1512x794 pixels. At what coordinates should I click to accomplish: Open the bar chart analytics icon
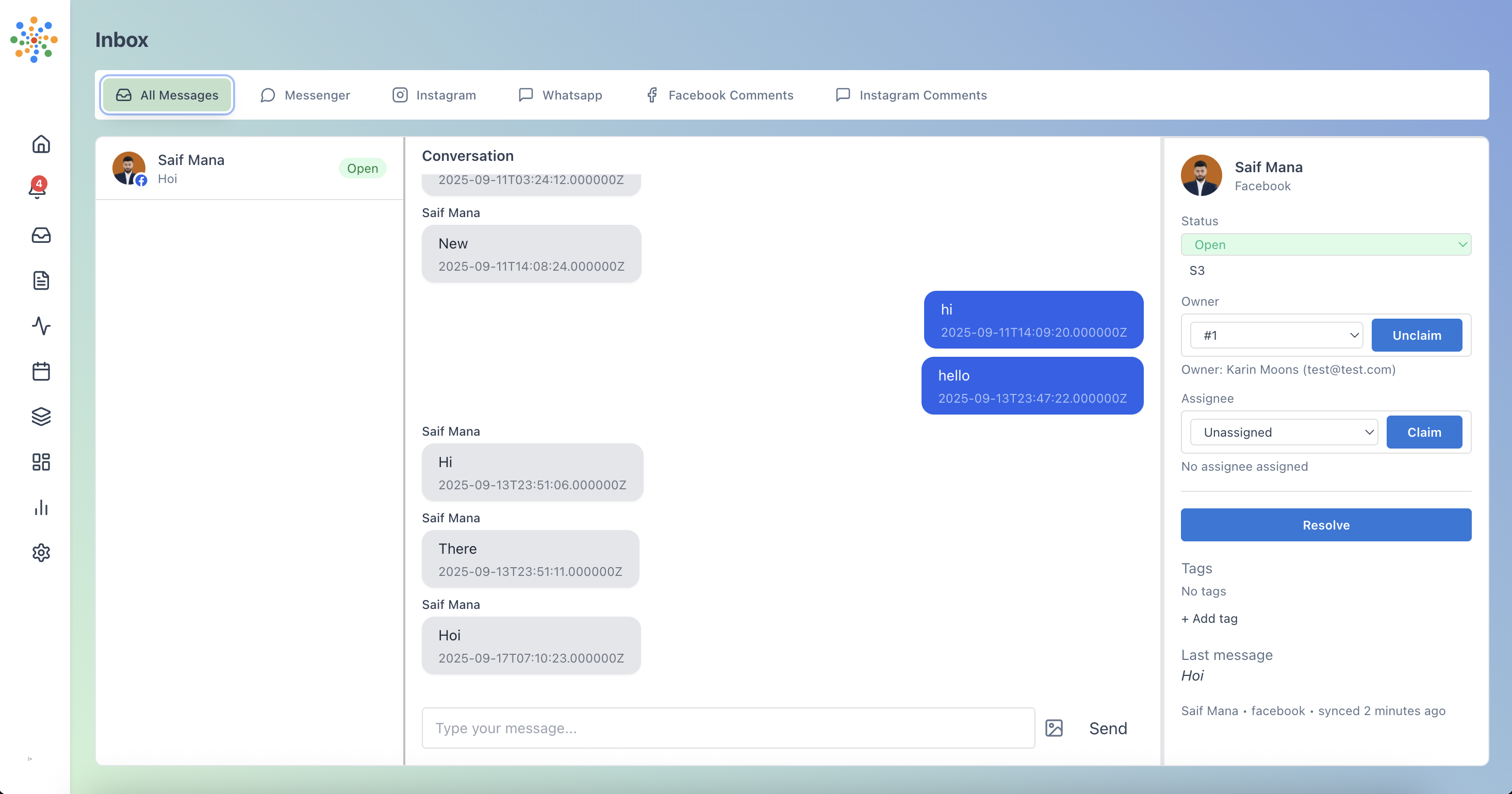41,508
